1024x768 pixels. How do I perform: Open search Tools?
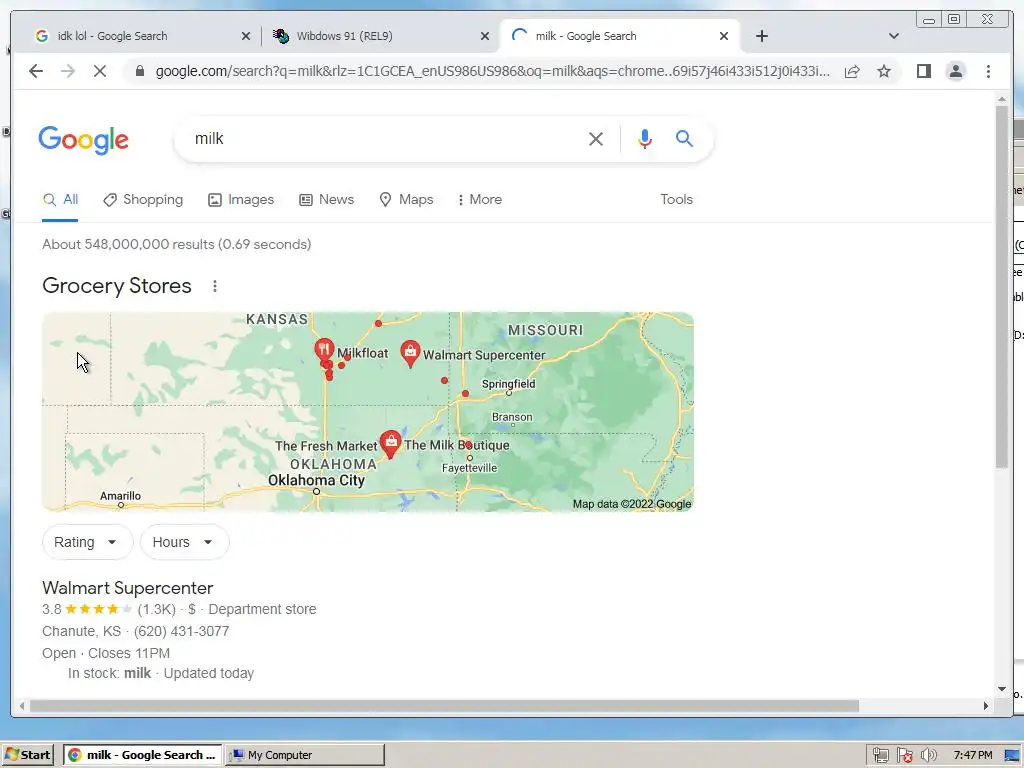pyautogui.click(x=676, y=199)
